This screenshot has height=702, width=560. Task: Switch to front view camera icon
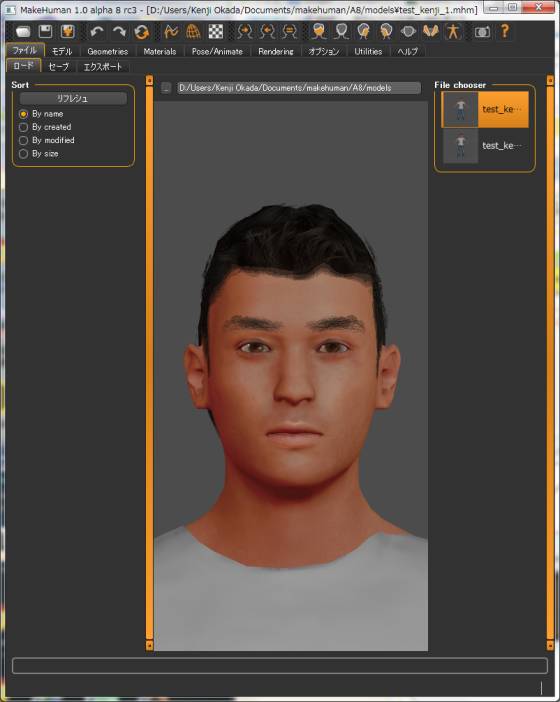point(319,31)
